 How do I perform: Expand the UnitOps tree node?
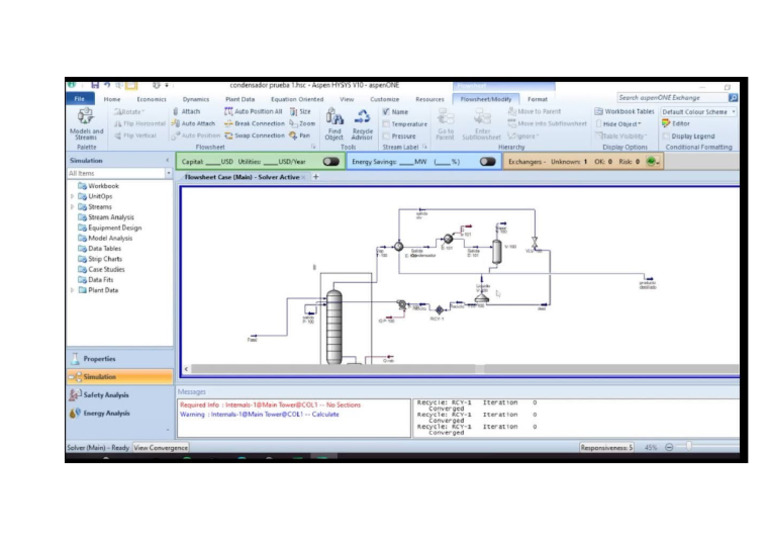pyautogui.click(x=72, y=196)
